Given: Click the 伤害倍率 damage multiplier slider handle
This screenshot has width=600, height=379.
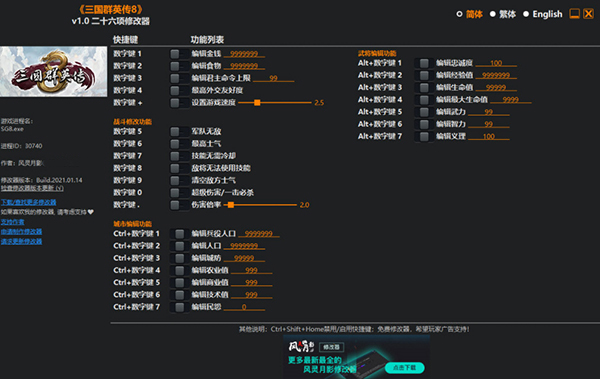Looking at the screenshot, I should (x=231, y=205).
